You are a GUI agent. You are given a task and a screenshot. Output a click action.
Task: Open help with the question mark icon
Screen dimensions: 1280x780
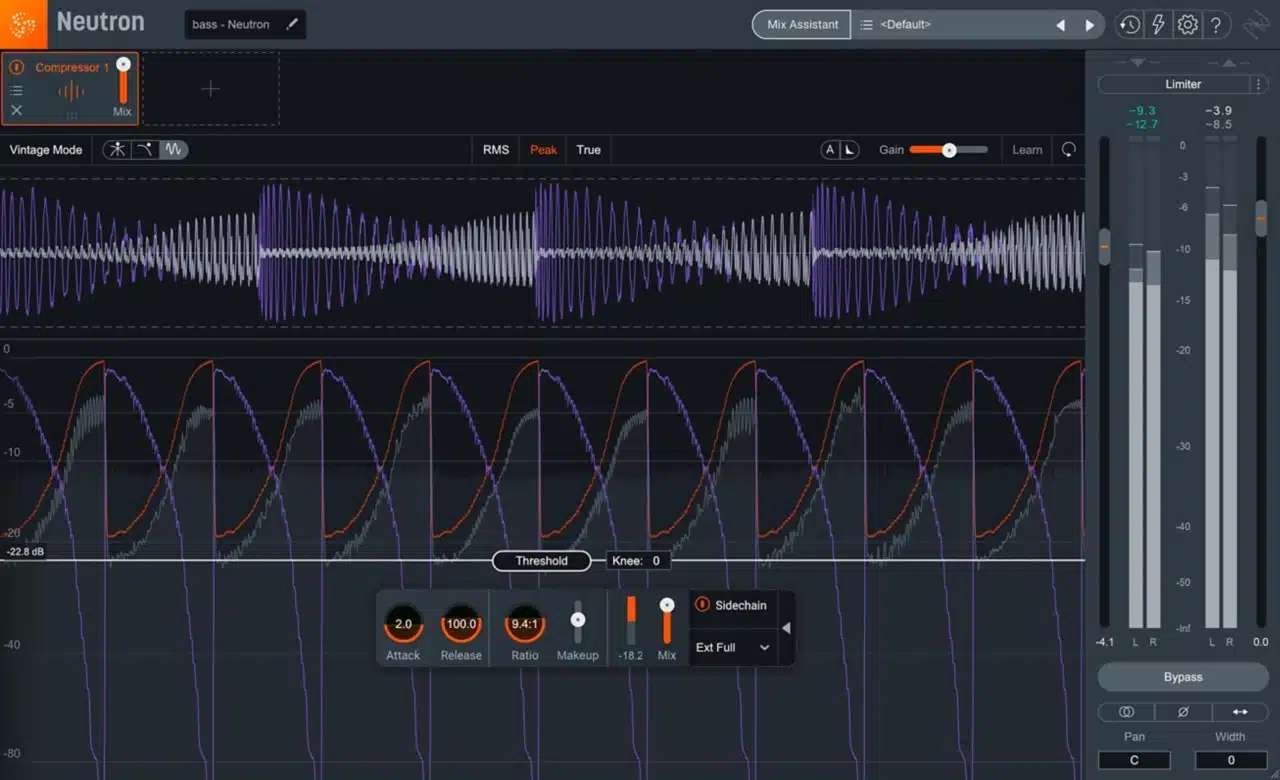1215,25
